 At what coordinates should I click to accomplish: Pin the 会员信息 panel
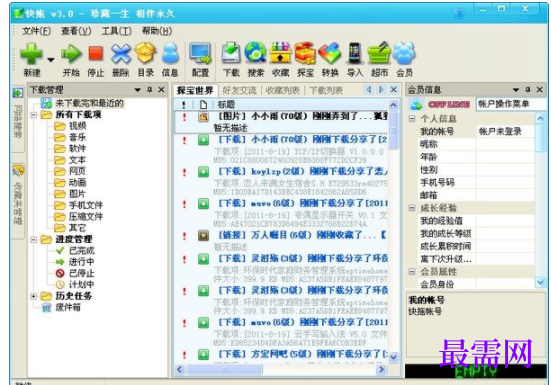pos(527,90)
